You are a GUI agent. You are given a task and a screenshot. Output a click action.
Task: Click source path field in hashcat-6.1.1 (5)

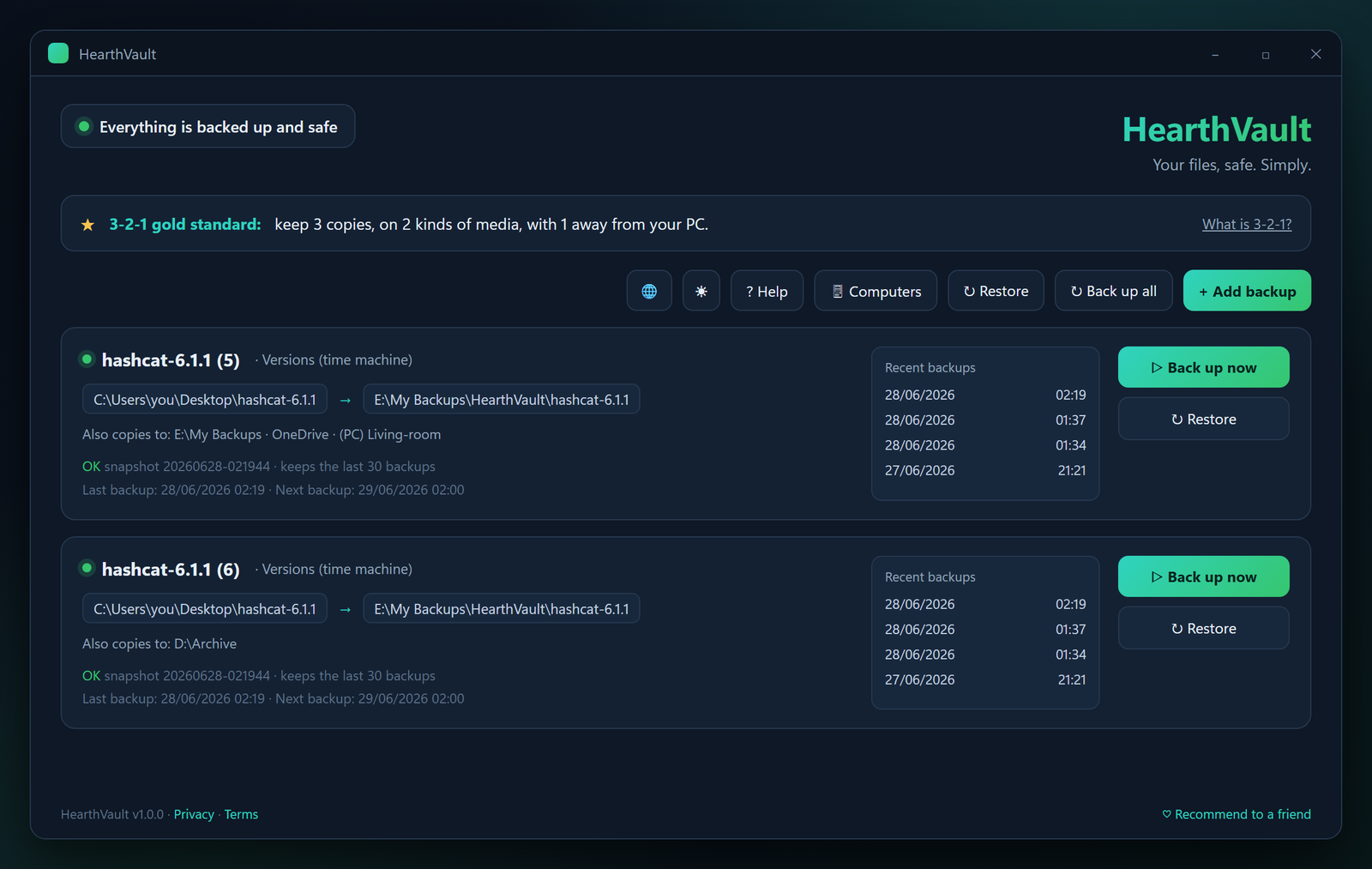205,399
